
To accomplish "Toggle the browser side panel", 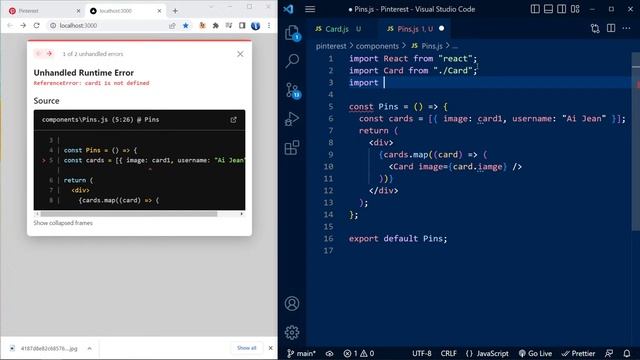I will [242, 25].
